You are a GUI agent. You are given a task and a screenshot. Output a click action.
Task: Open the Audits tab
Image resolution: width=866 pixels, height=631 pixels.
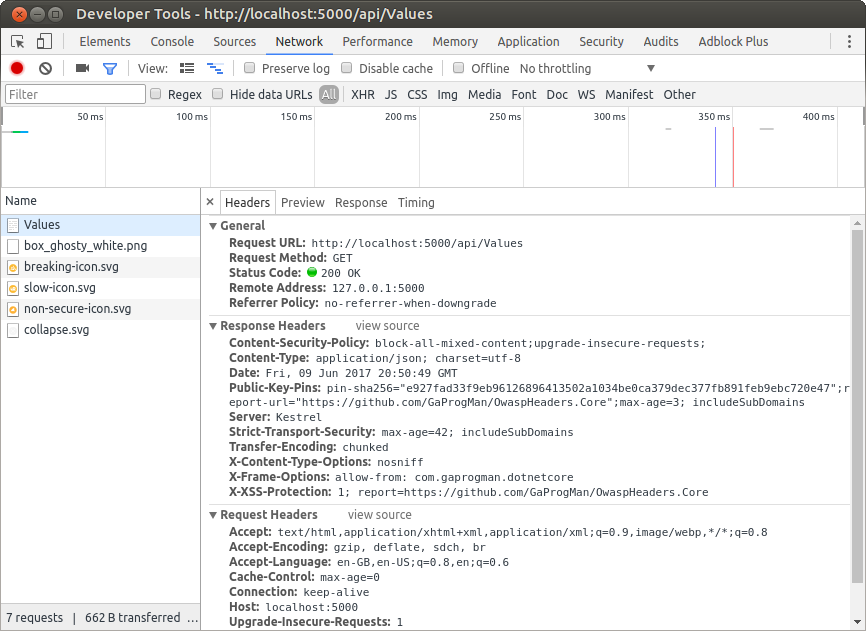point(661,41)
